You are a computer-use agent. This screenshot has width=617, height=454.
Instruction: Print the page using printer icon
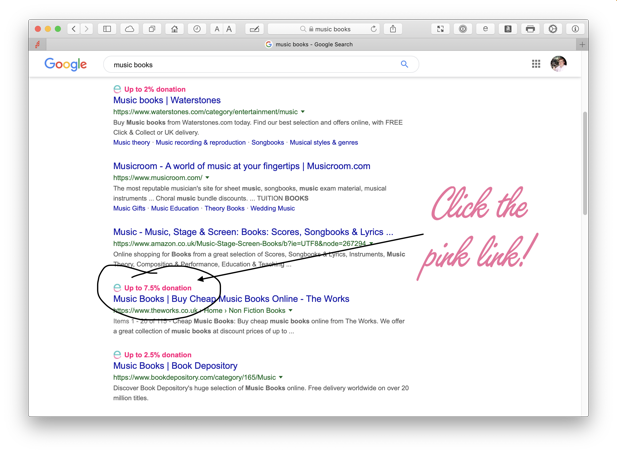(x=530, y=29)
